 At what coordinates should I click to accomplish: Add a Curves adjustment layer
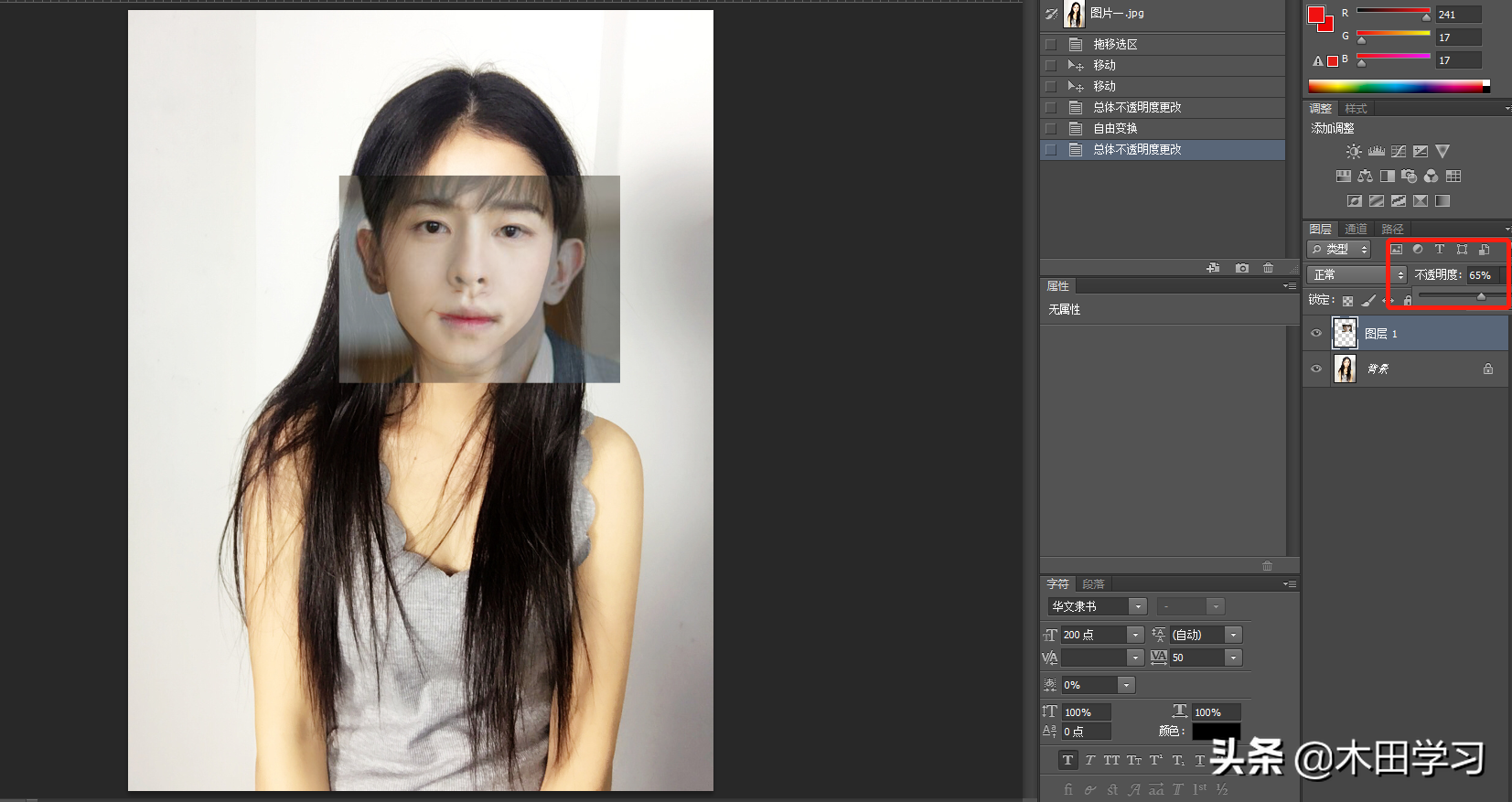(x=1399, y=152)
